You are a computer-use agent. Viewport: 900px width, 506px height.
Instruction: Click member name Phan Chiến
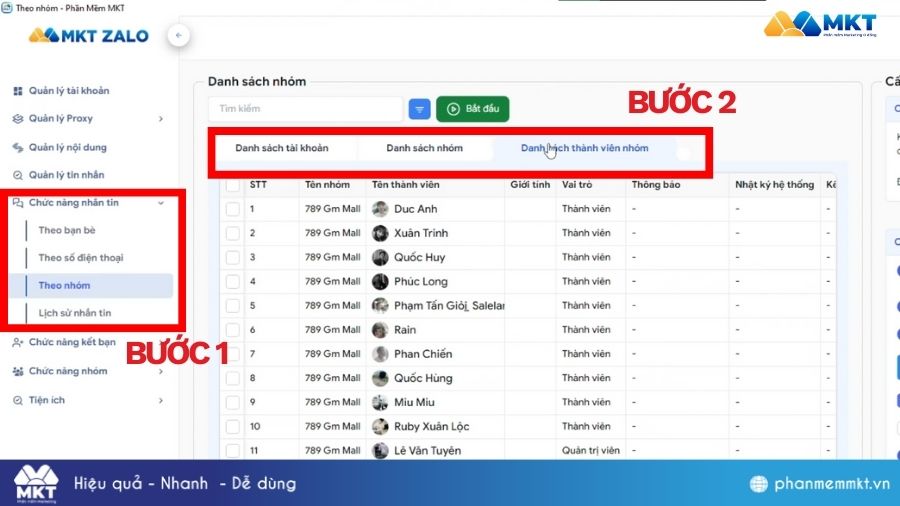[423, 354]
